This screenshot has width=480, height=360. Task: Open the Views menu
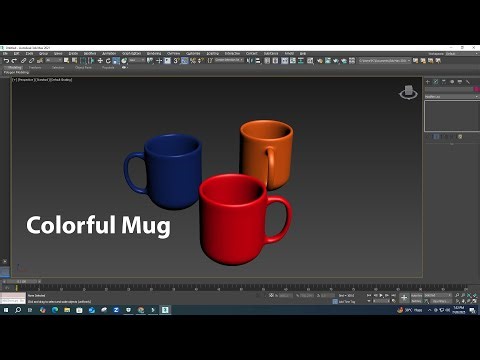[x=58, y=54]
